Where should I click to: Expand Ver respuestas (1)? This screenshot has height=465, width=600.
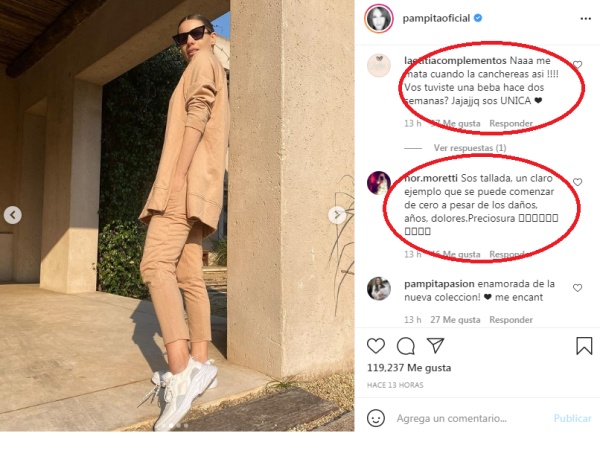470,148
